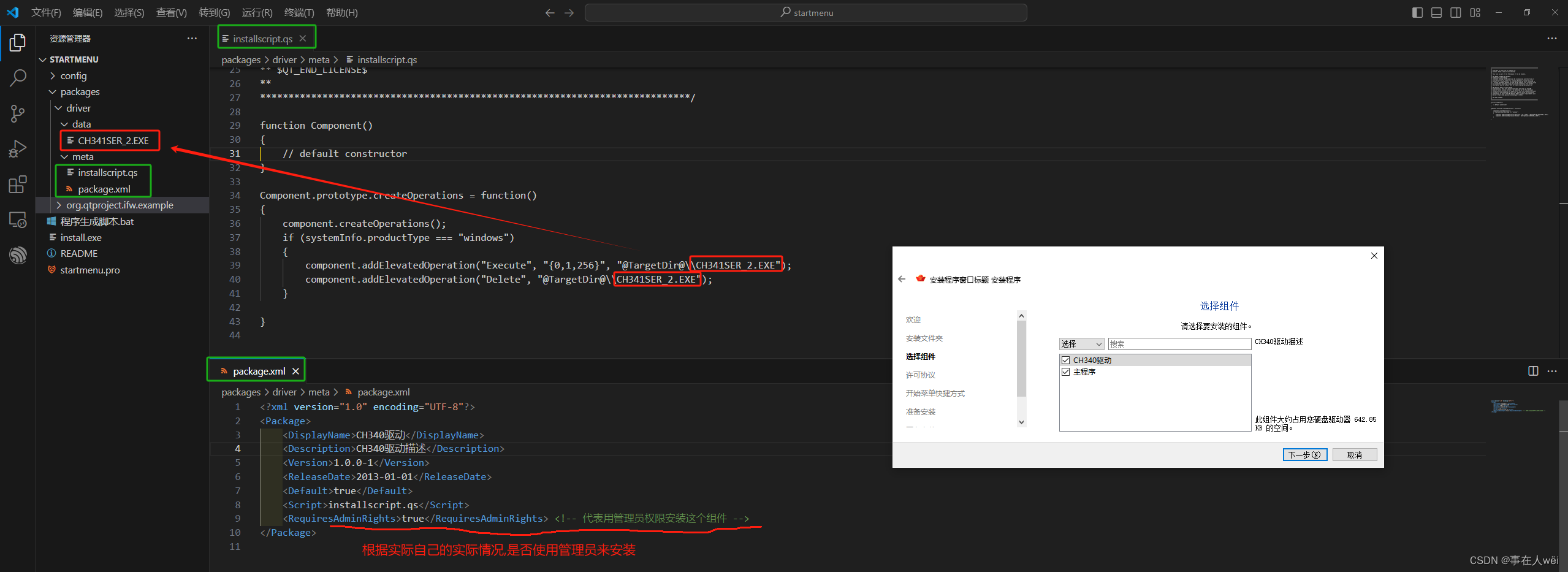Select 许可协议 step in installer sidebar
This screenshot has height=572, width=1568.
920,375
